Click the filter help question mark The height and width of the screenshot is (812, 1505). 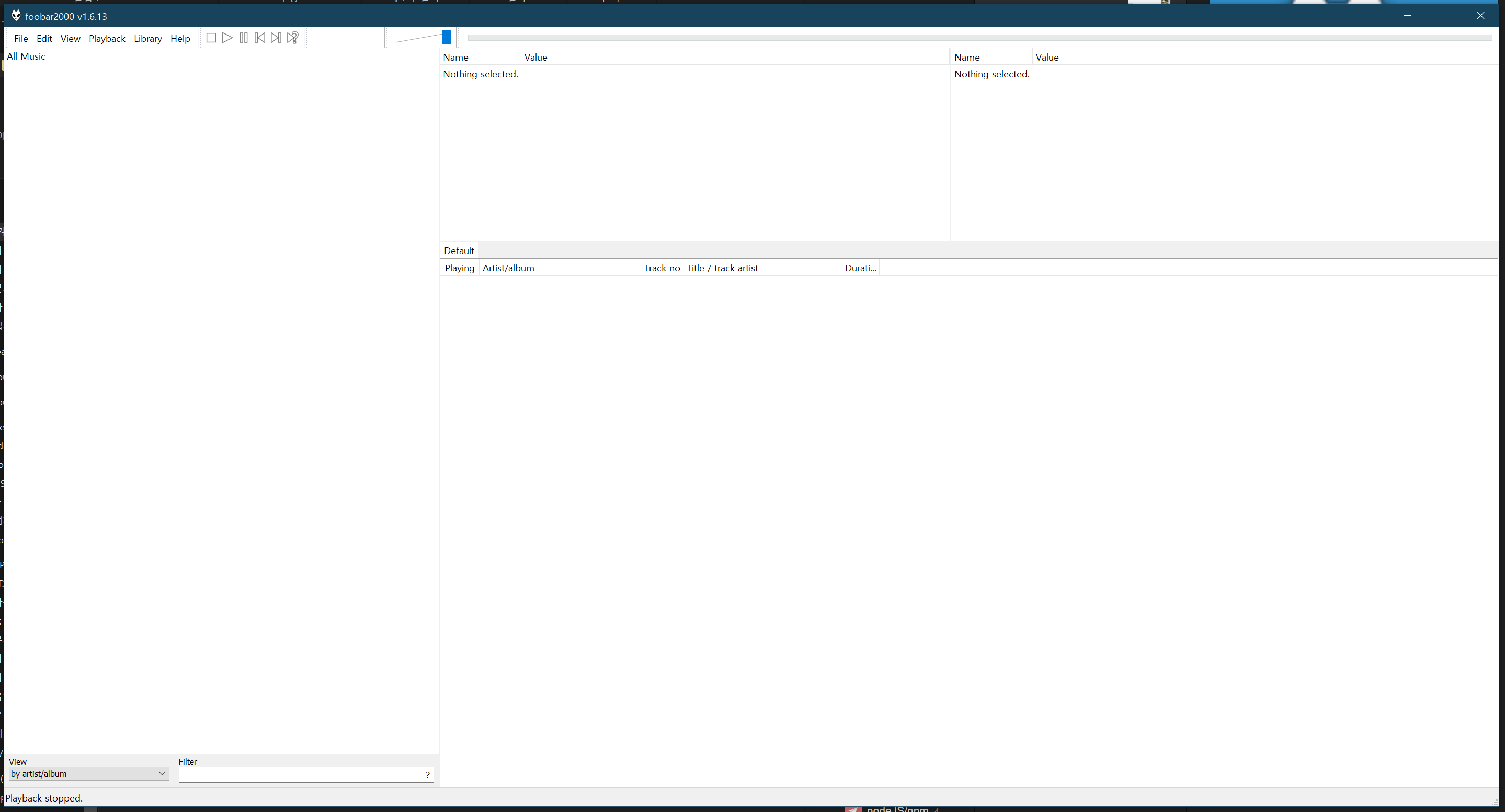pos(428,774)
